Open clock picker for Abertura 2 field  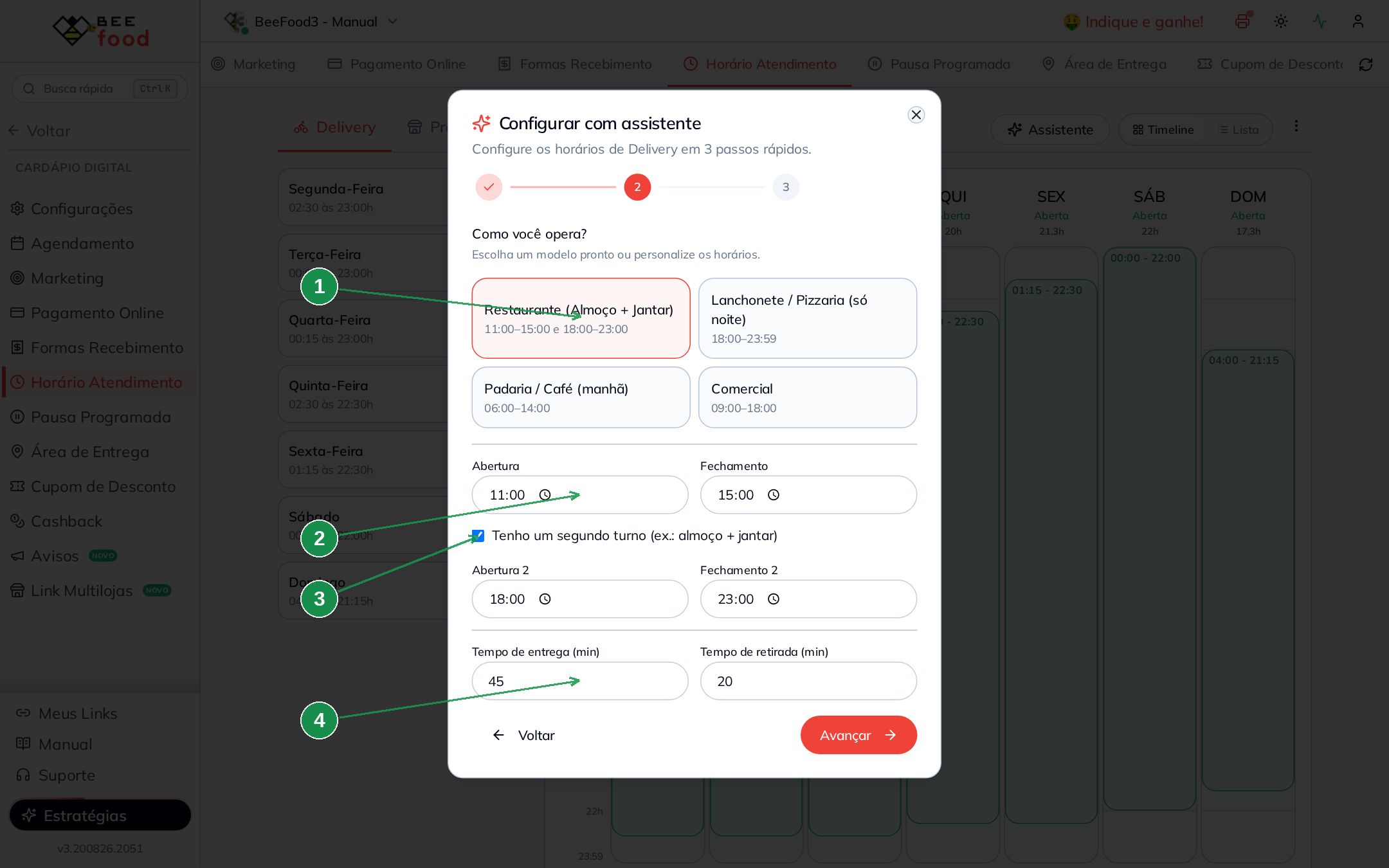coord(545,599)
